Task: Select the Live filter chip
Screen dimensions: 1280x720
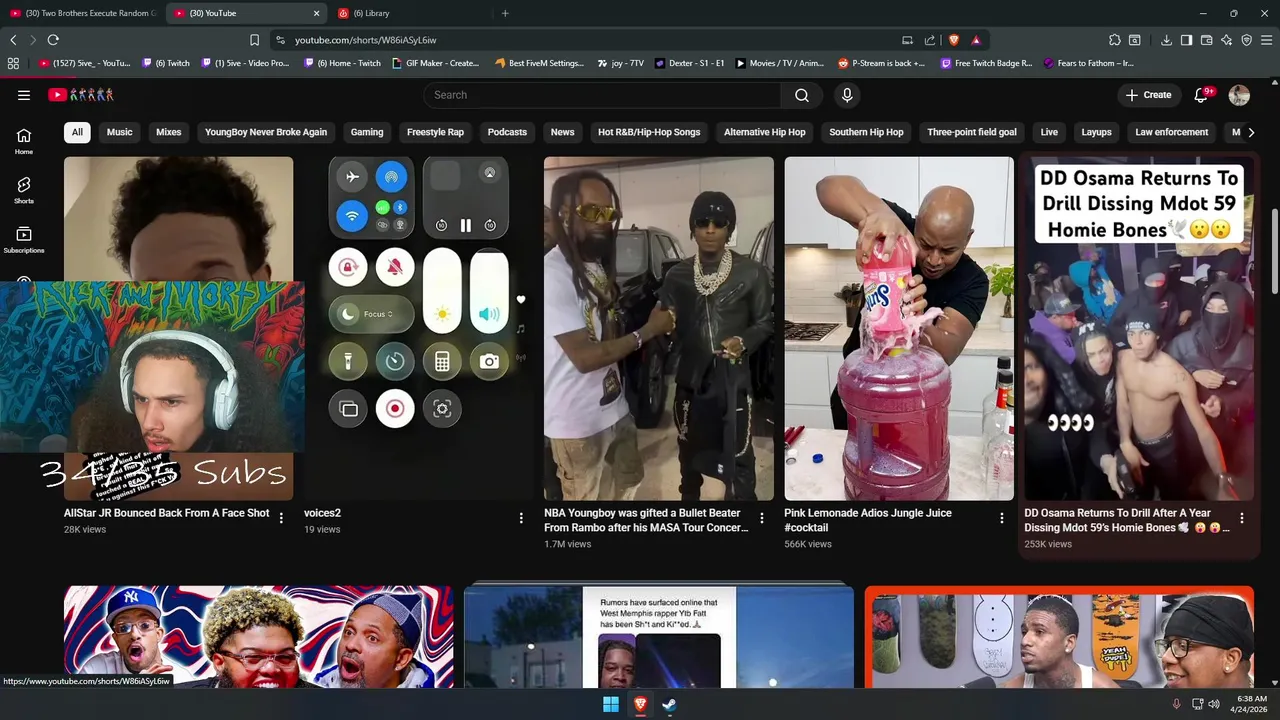Action: [1049, 132]
